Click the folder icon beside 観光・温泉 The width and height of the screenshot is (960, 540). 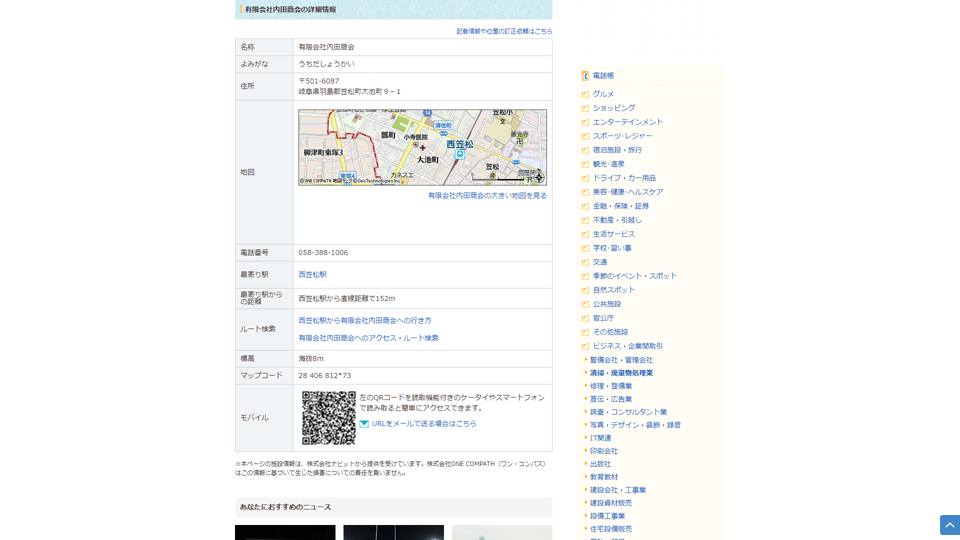tap(585, 164)
